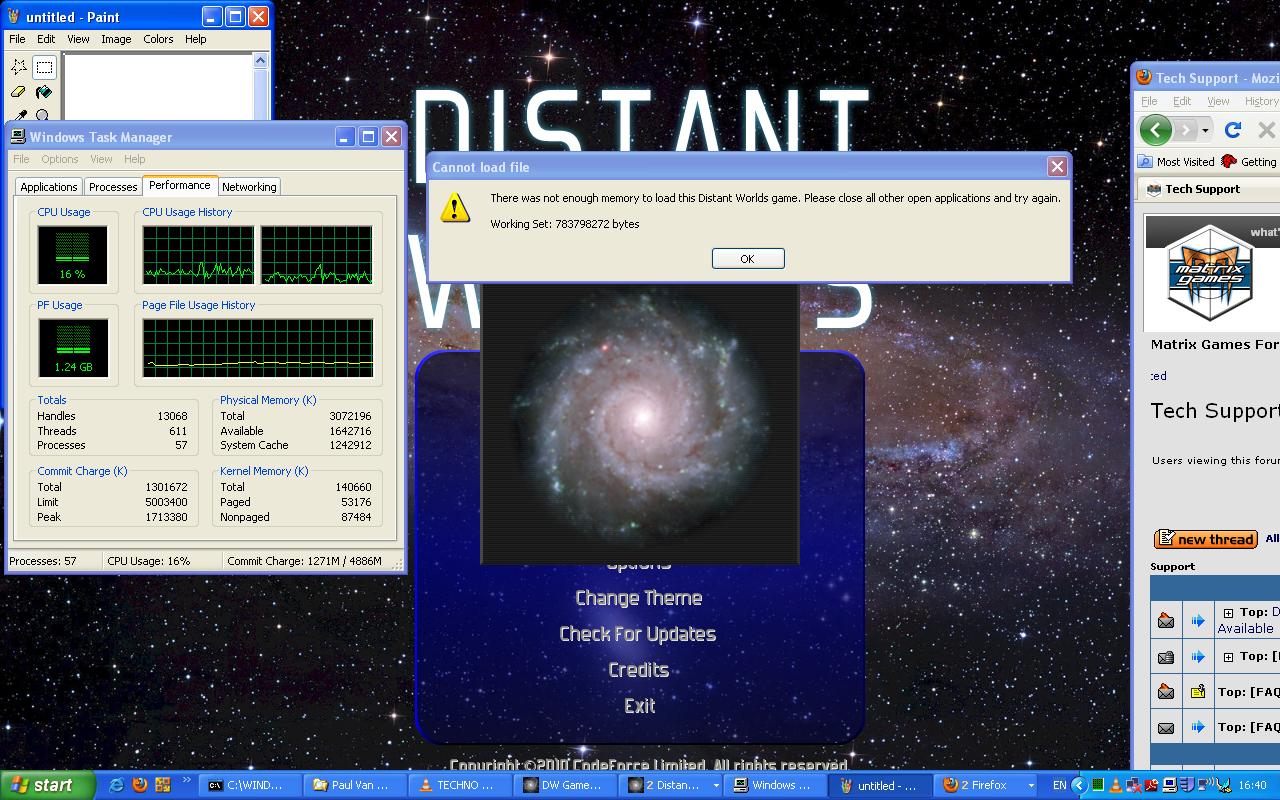Open Paint's View menu
Image resolution: width=1280 pixels, height=800 pixels.
point(78,39)
